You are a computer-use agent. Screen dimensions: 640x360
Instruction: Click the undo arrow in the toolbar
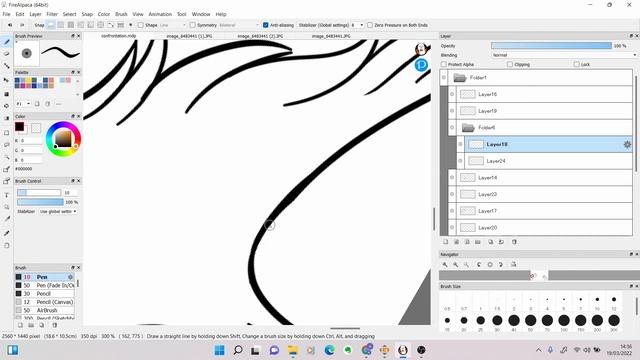(10, 25)
